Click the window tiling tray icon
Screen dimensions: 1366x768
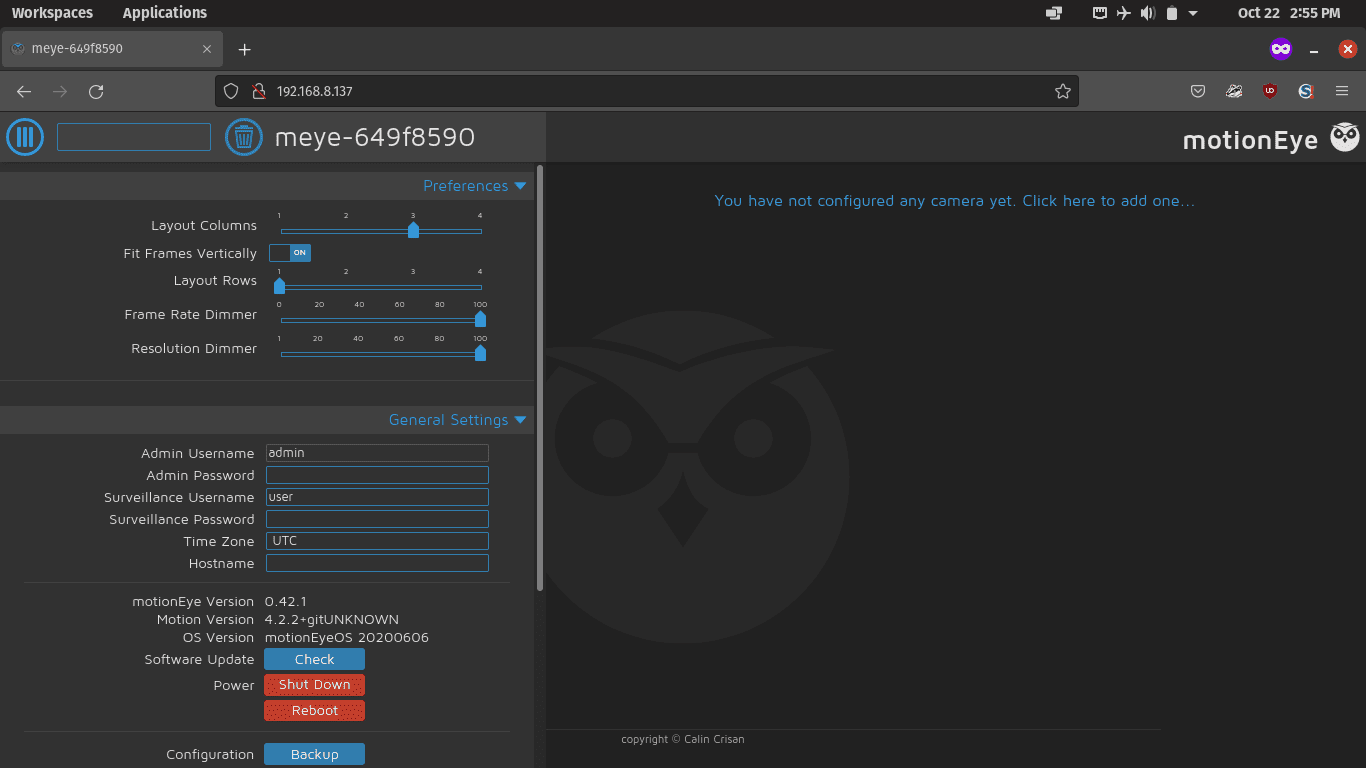pos(1054,13)
